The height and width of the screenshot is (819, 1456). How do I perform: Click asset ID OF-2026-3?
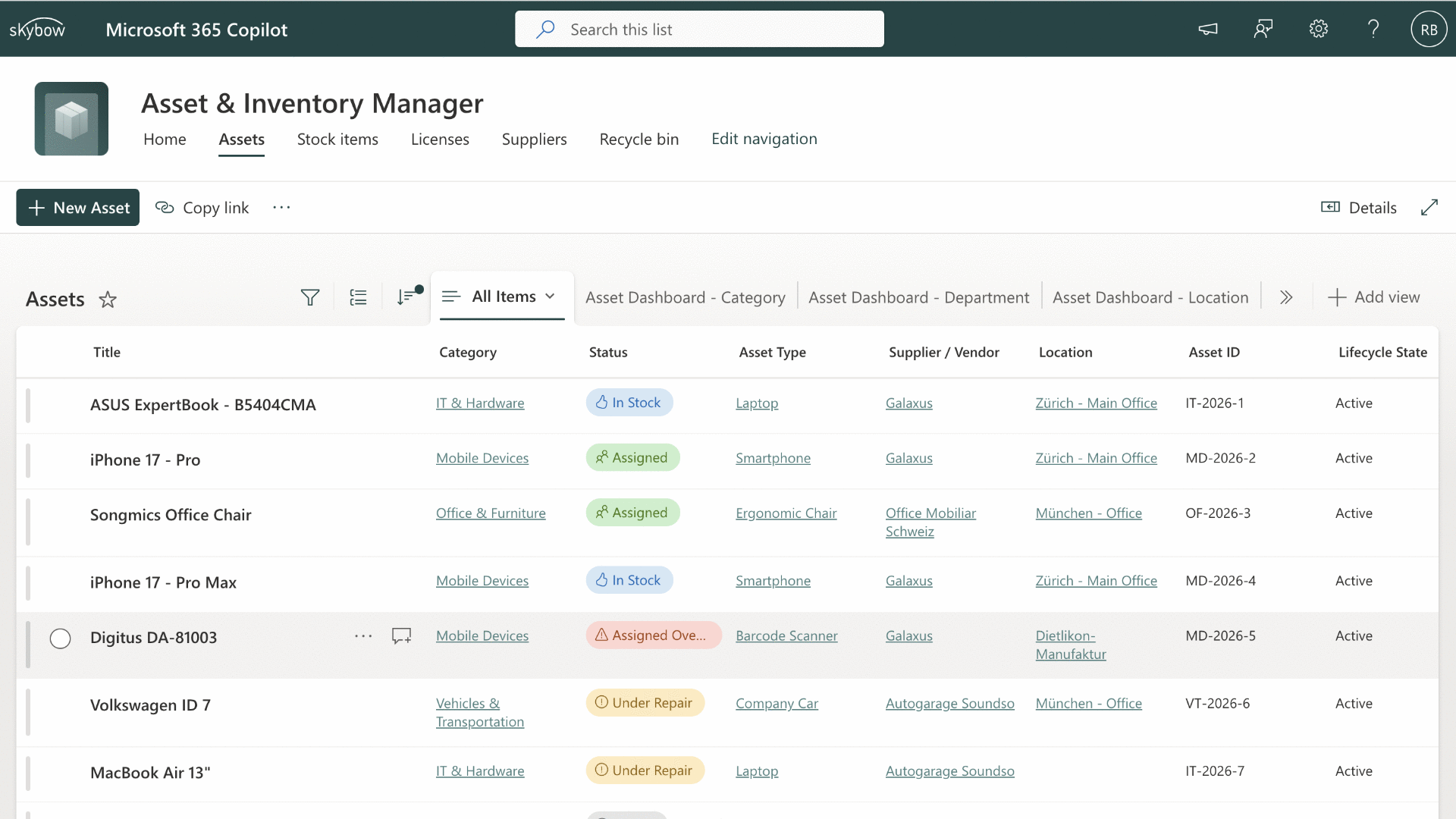1218,513
